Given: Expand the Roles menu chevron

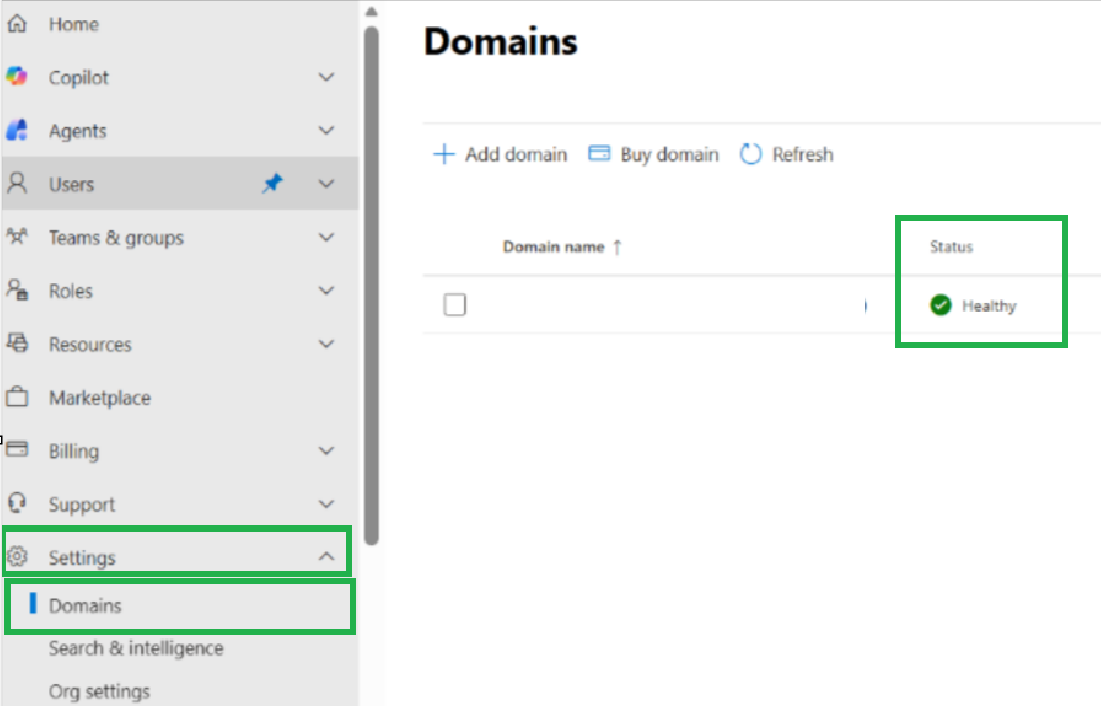Looking at the screenshot, I should [326, 290].
